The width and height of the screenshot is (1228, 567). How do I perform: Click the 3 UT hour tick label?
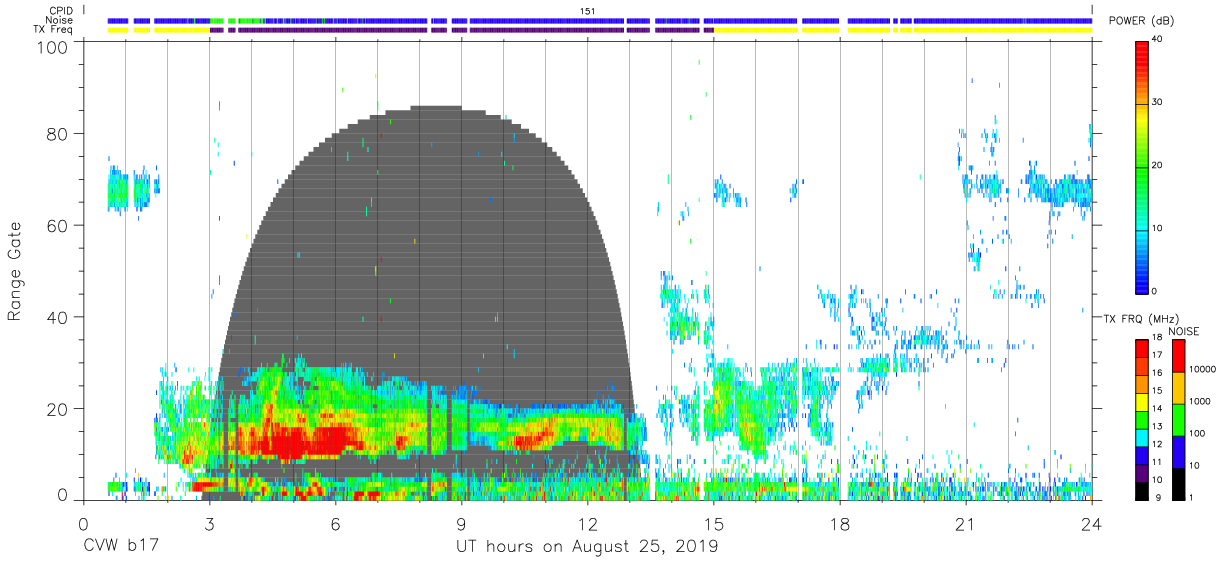(209, 524)
